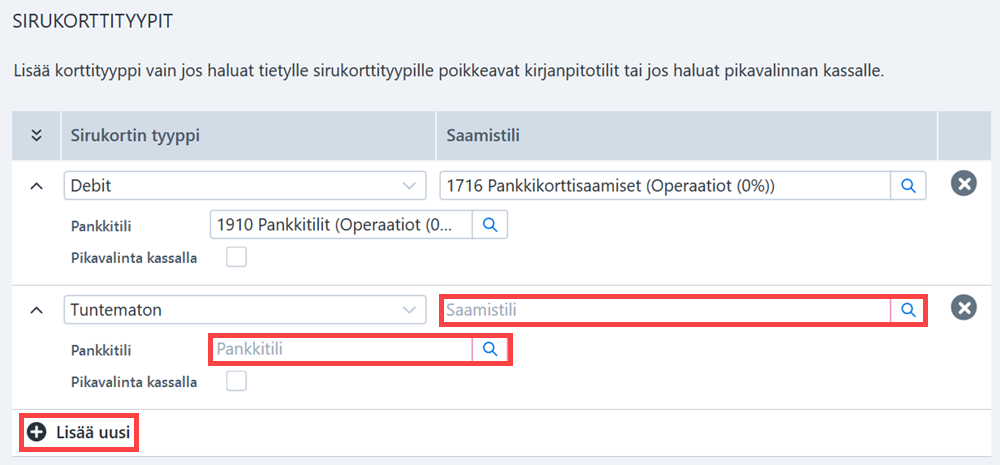Enable Pikavalinta kassalla for Debit

coord(237,258)
